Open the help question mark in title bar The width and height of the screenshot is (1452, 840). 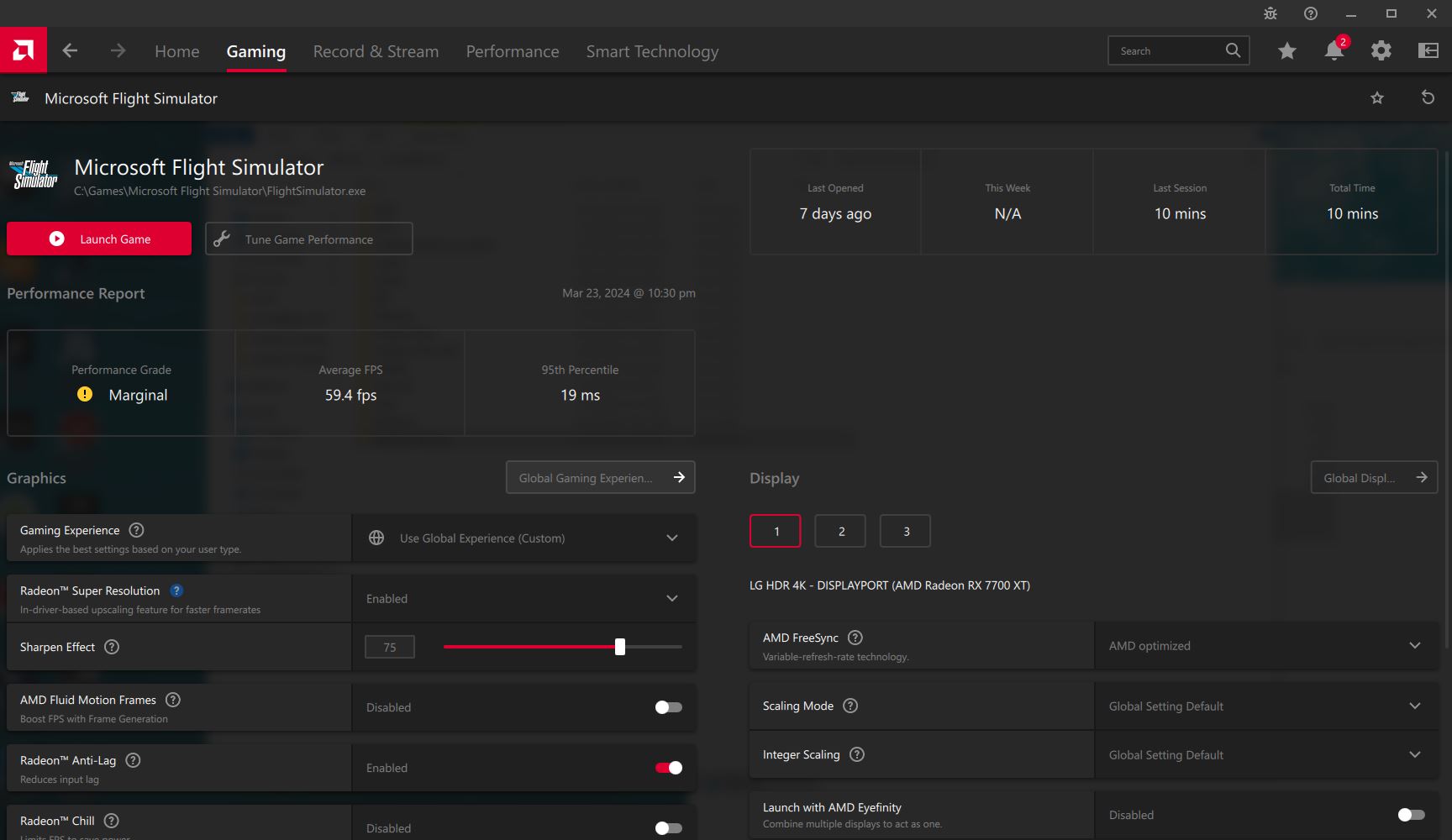click(1311, 13)
